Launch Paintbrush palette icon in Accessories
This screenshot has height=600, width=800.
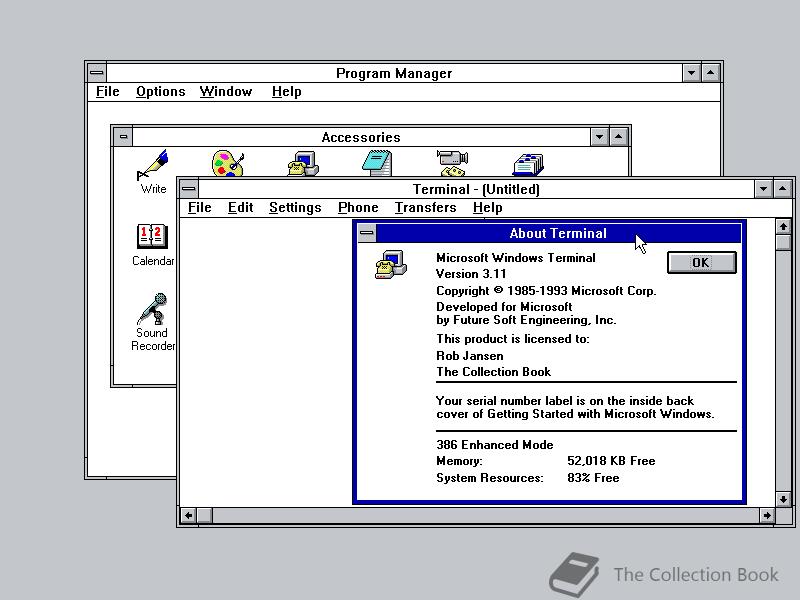coord(228,163)
